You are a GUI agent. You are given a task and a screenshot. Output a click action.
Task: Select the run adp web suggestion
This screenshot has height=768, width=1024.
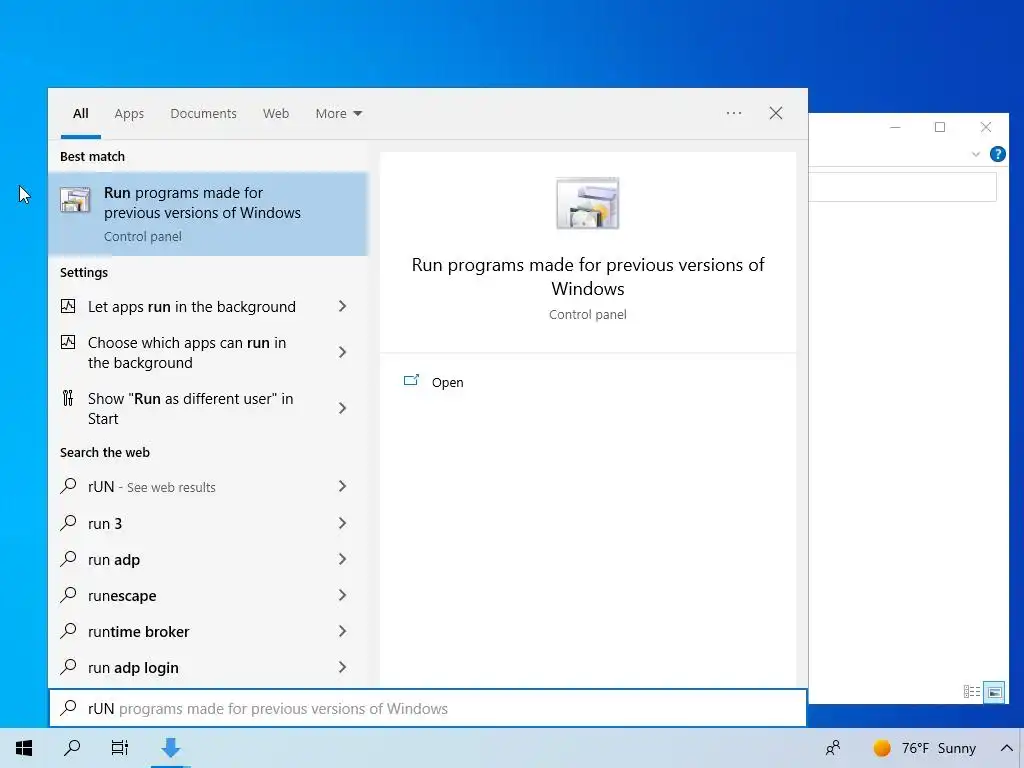[114, 560]
